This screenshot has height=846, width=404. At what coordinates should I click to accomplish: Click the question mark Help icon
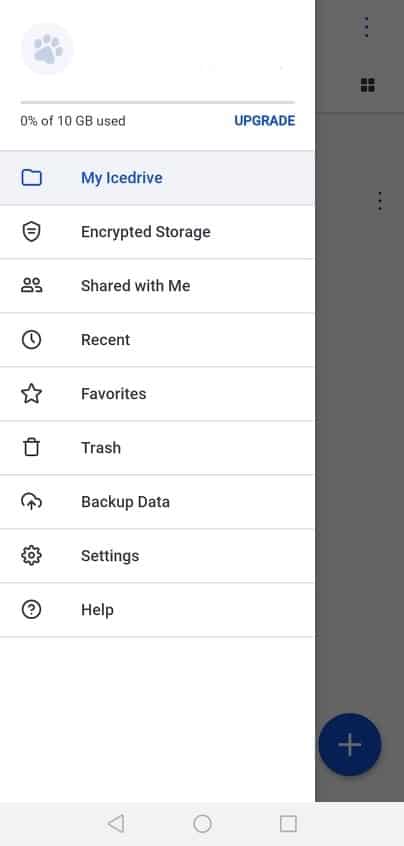point(31,609)
